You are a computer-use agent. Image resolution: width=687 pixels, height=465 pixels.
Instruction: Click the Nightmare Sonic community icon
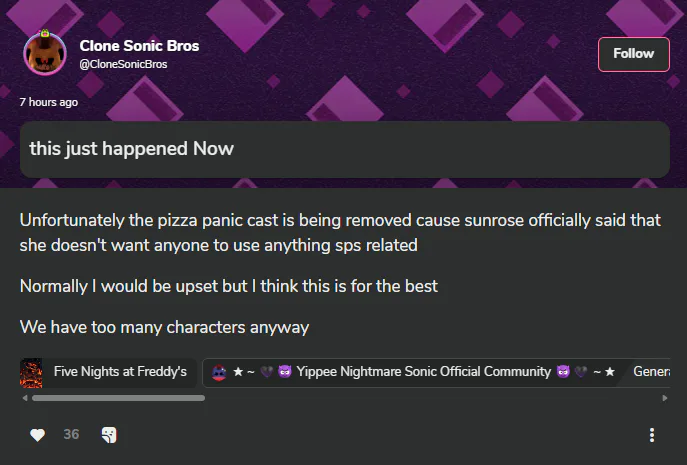tap(219, 373)
